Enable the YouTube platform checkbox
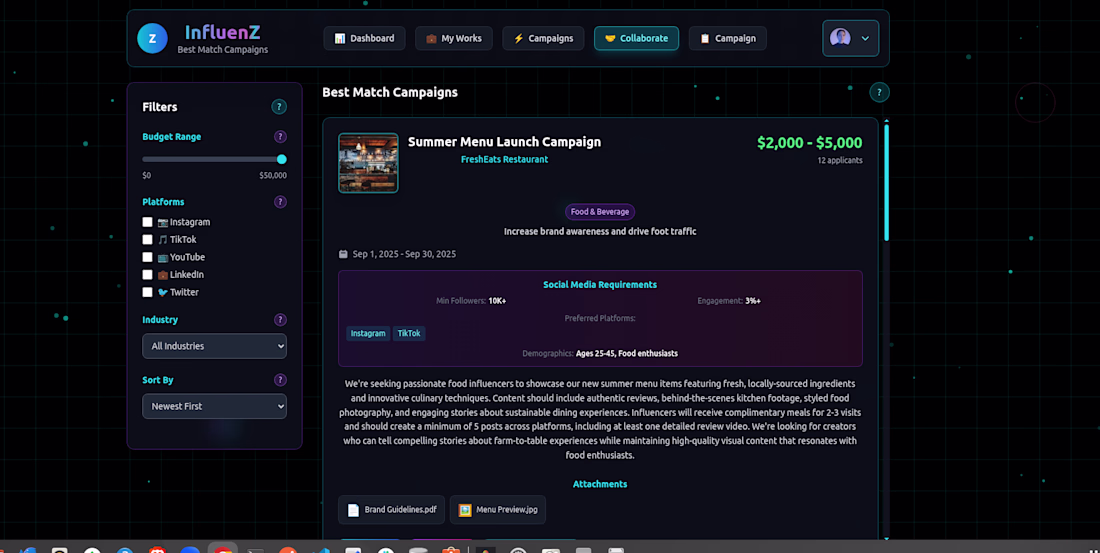Image resolution: width=1100 pixels, height=553 pixels. [147, 257]
